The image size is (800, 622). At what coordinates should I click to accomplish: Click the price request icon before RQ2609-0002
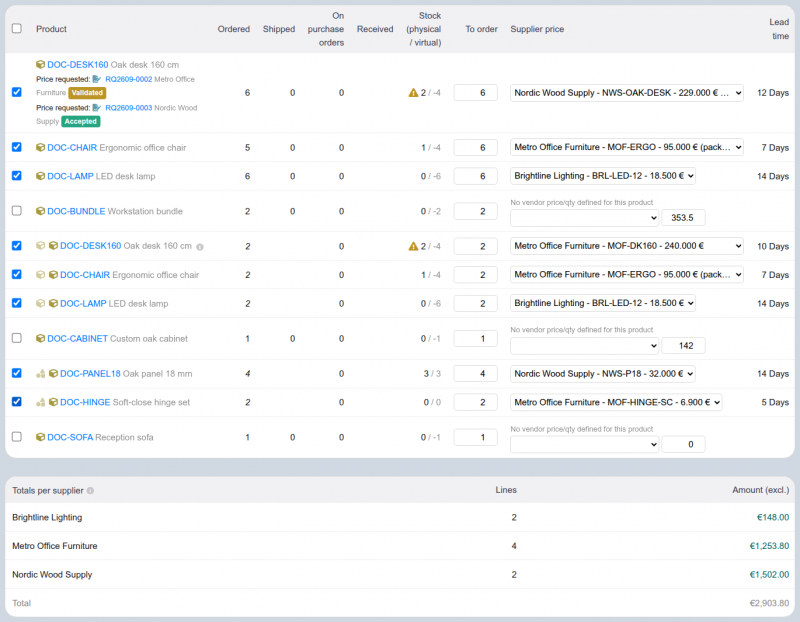pyautogui.click(x=97, y=79)
